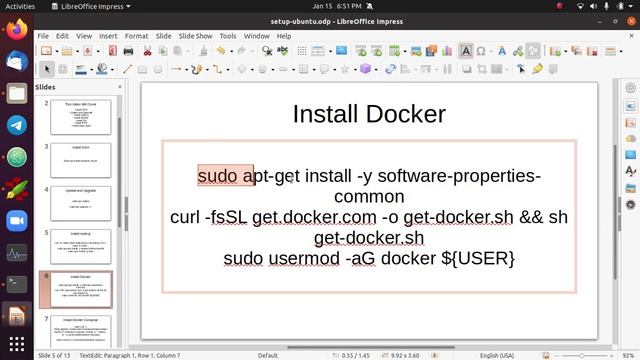Export directly as PDF

point(113,51)
